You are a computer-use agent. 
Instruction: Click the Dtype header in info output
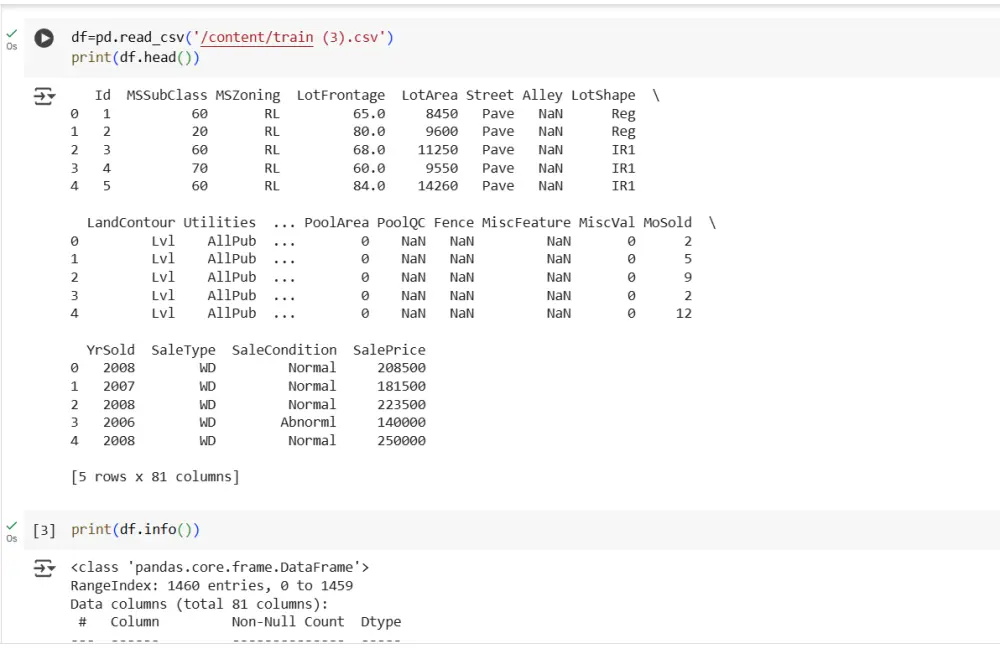pyautogui.click(x=380, y=621)
